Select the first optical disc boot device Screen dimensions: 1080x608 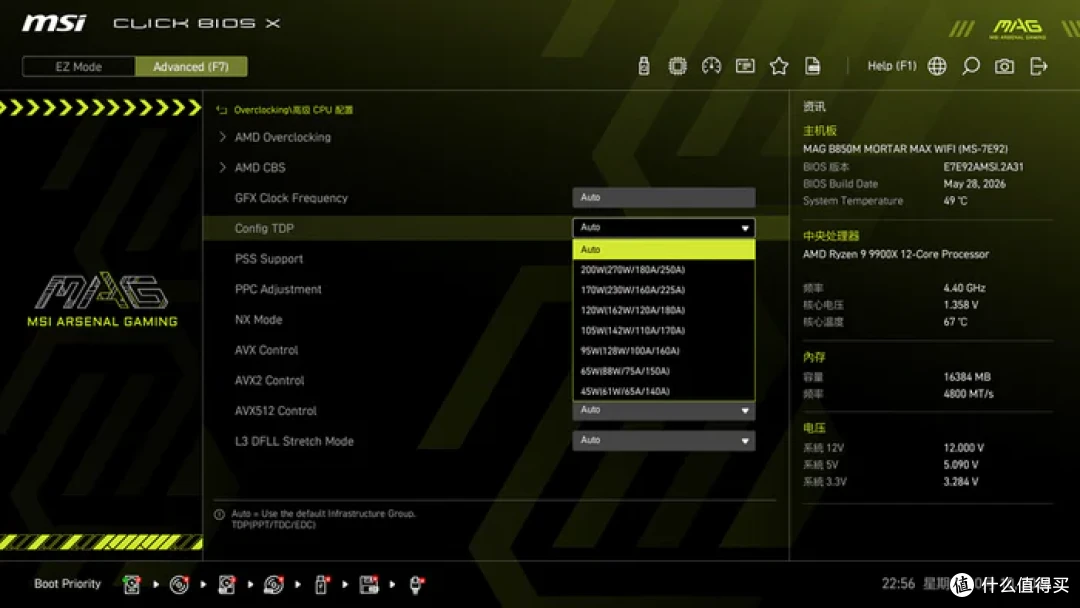(179, 585)
